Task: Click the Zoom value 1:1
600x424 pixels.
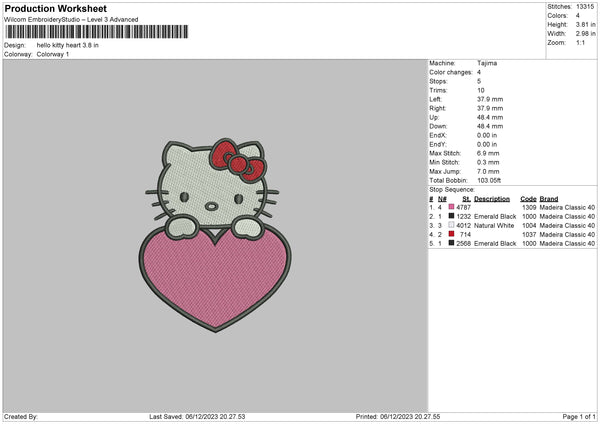Action: (x=580, y=42)
